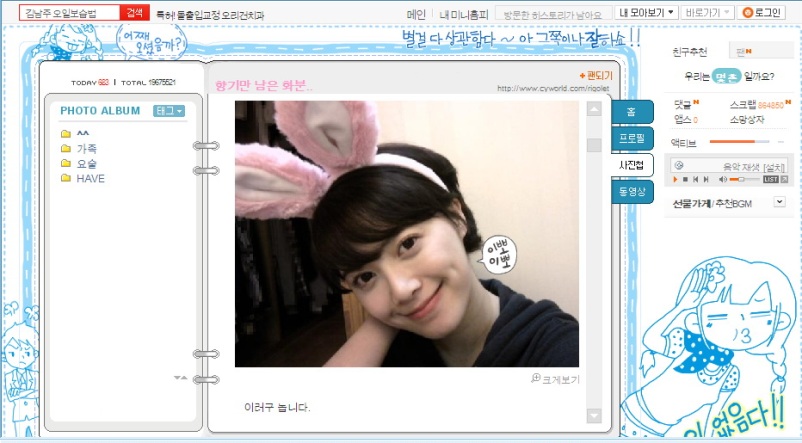Click the PHOTO ALBUM heading
Image resolution: width=802 pixels, height=443 pixels.
[100, 110]
